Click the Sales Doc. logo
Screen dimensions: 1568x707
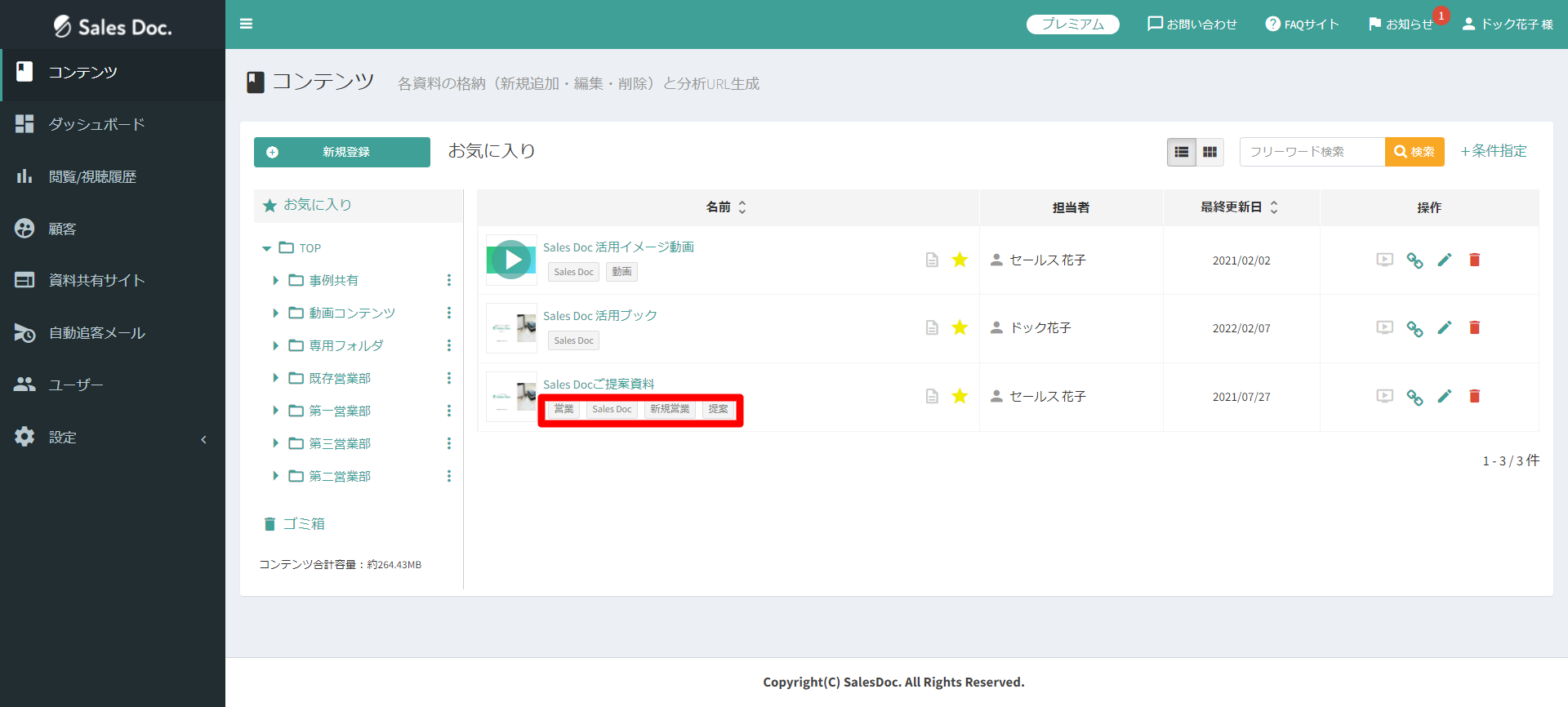pos(113,27)
